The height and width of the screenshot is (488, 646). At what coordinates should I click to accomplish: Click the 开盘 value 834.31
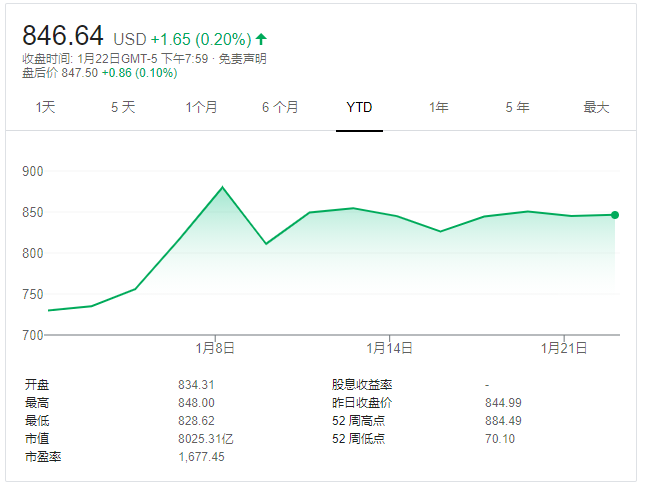(196, 384)
